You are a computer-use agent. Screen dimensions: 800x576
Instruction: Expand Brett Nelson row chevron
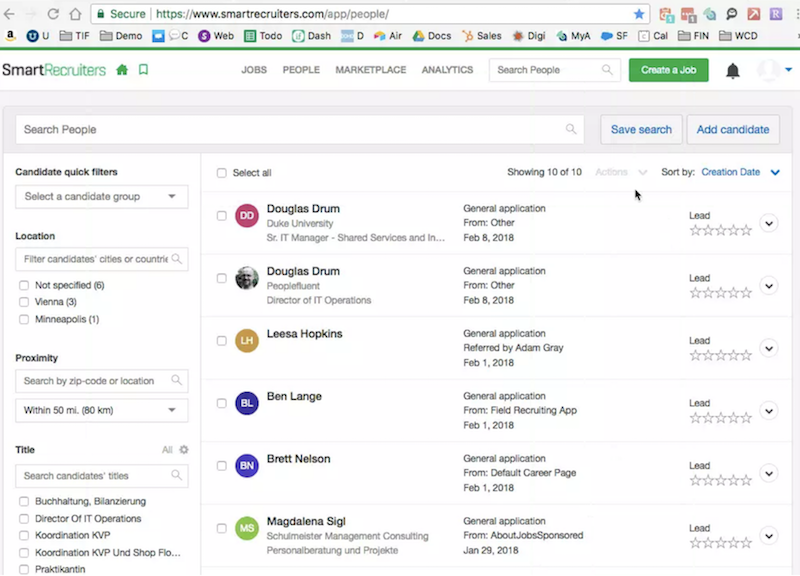pyautogui.click(x=769, y=473)
